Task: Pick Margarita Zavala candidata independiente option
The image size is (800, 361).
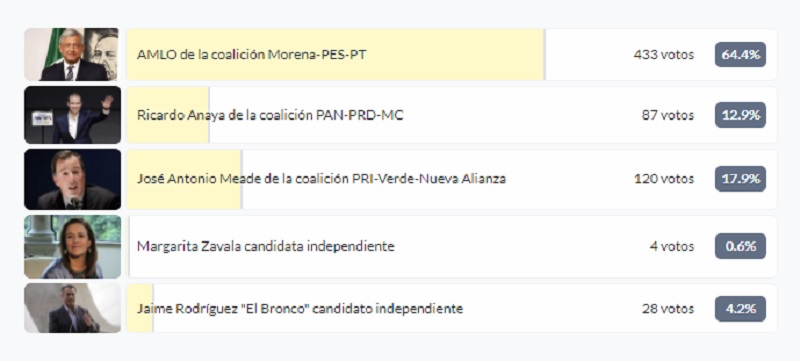Action: coord(452,247)
